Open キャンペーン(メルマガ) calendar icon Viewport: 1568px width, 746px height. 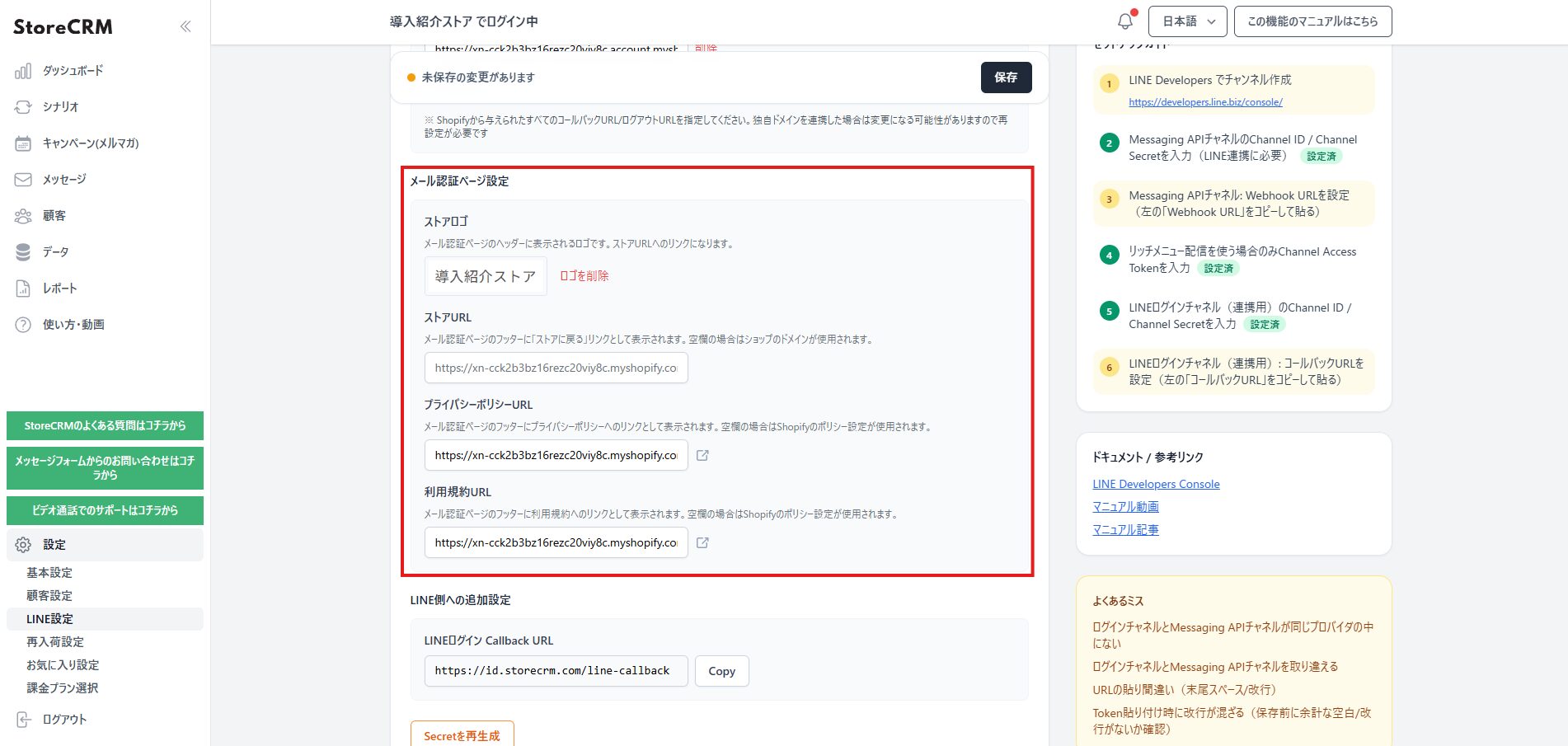point(23,143)
